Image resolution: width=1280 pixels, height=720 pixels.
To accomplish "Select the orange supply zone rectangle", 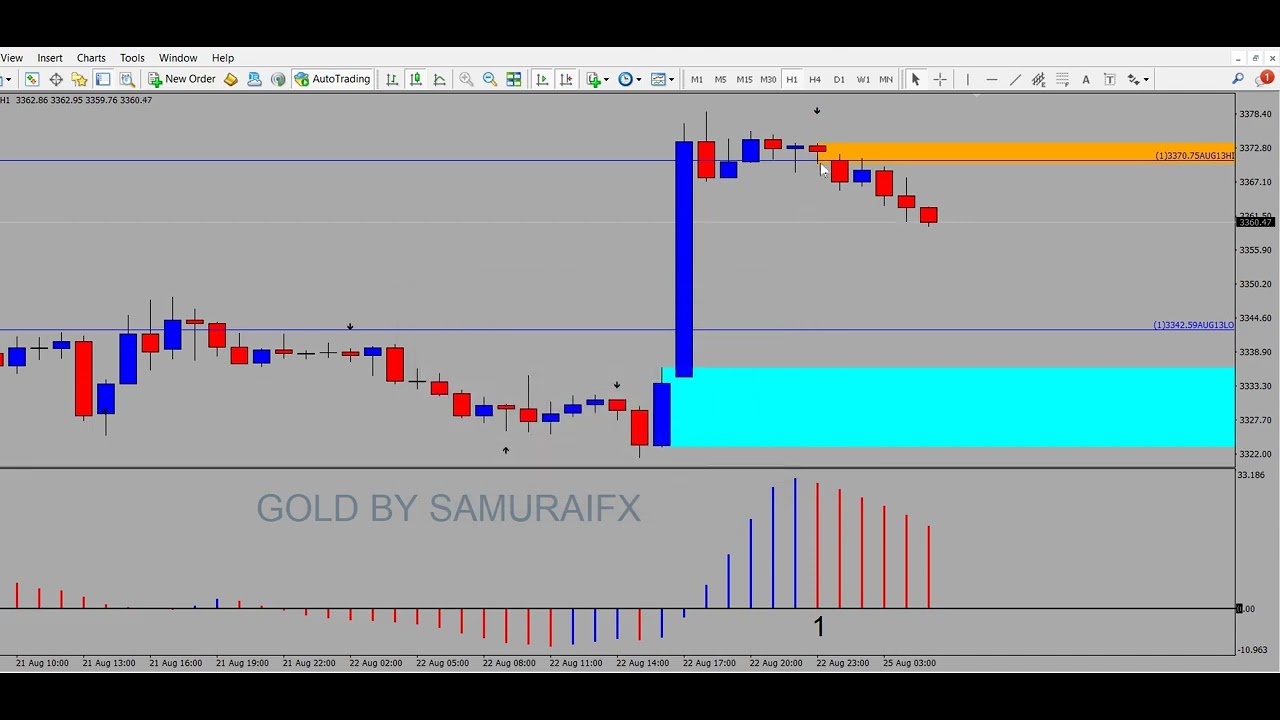I will tap(1026, 152).
